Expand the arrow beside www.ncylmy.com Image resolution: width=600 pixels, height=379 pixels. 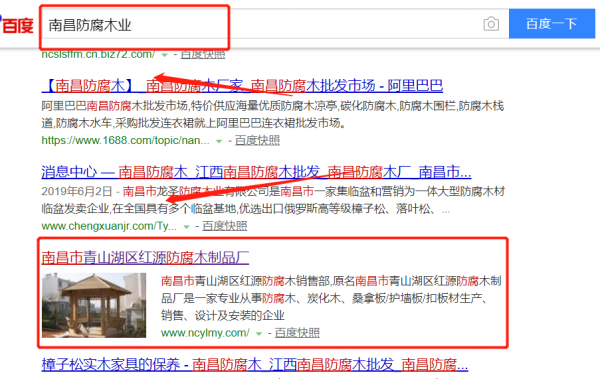click(x=259, y=334)
